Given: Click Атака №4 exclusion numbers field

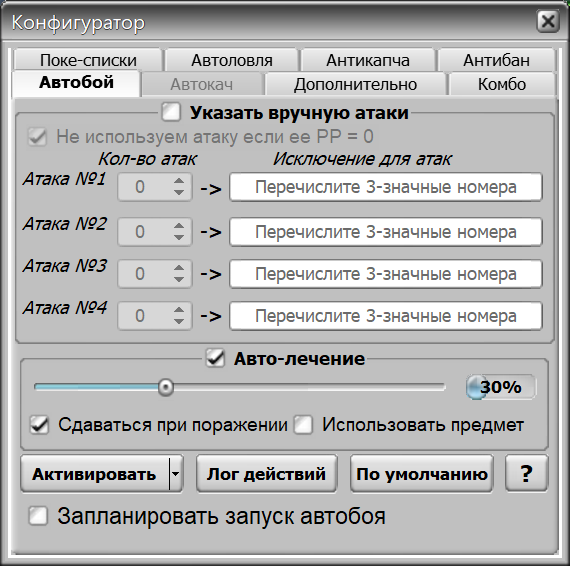Looking at the screenshot, I should point(386,316).
